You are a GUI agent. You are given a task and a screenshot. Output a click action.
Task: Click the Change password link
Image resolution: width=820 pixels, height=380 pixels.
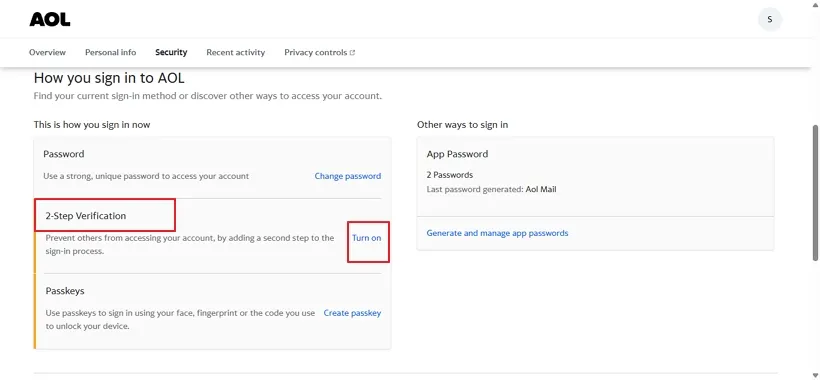pyautogui.click(x=348, y=176)
